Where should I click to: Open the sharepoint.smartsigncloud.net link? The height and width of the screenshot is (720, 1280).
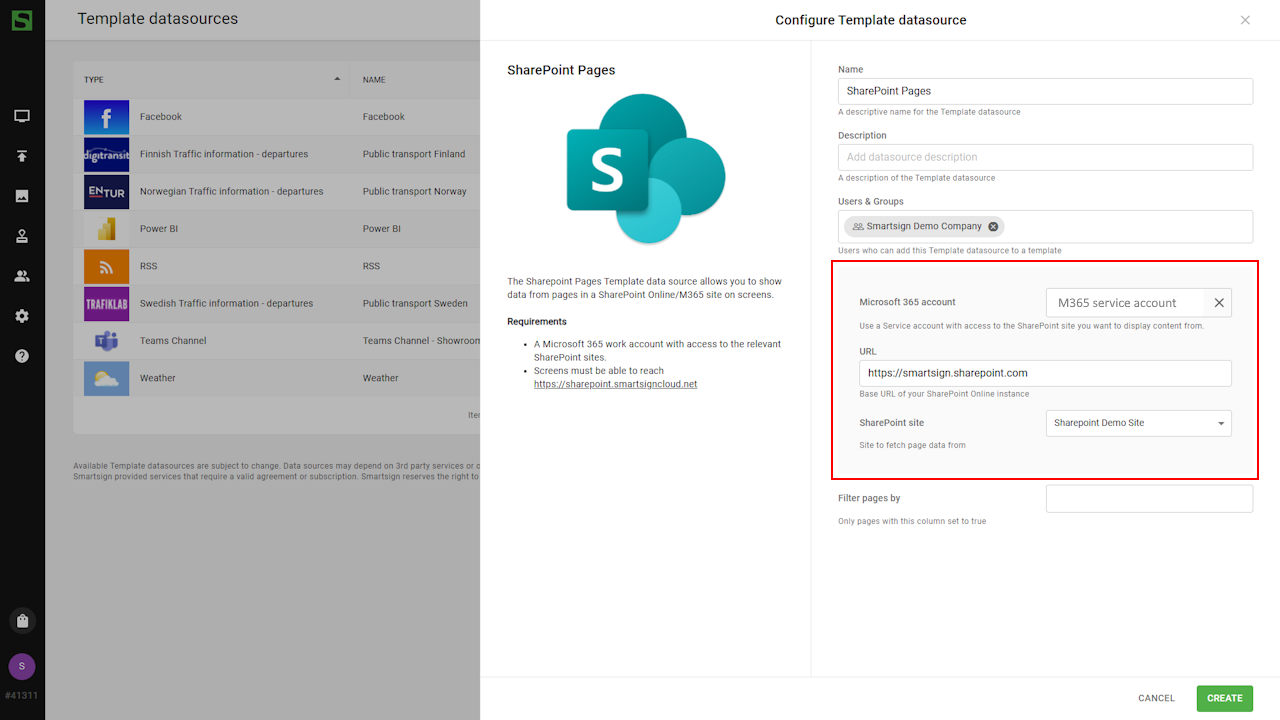(x=615, y=384)
